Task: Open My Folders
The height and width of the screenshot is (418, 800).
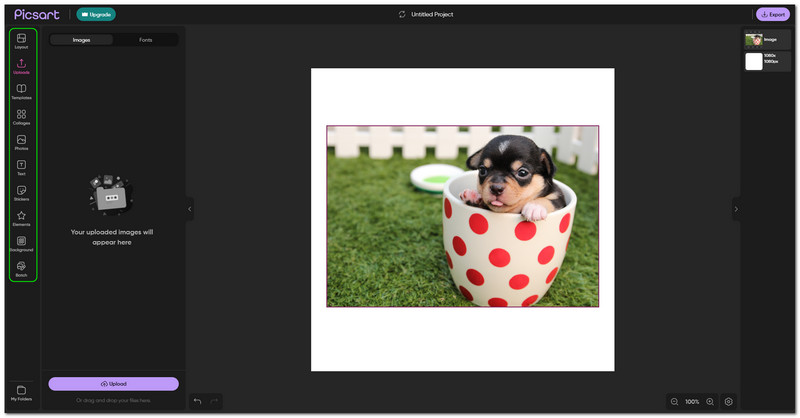Action: (21, 392)
